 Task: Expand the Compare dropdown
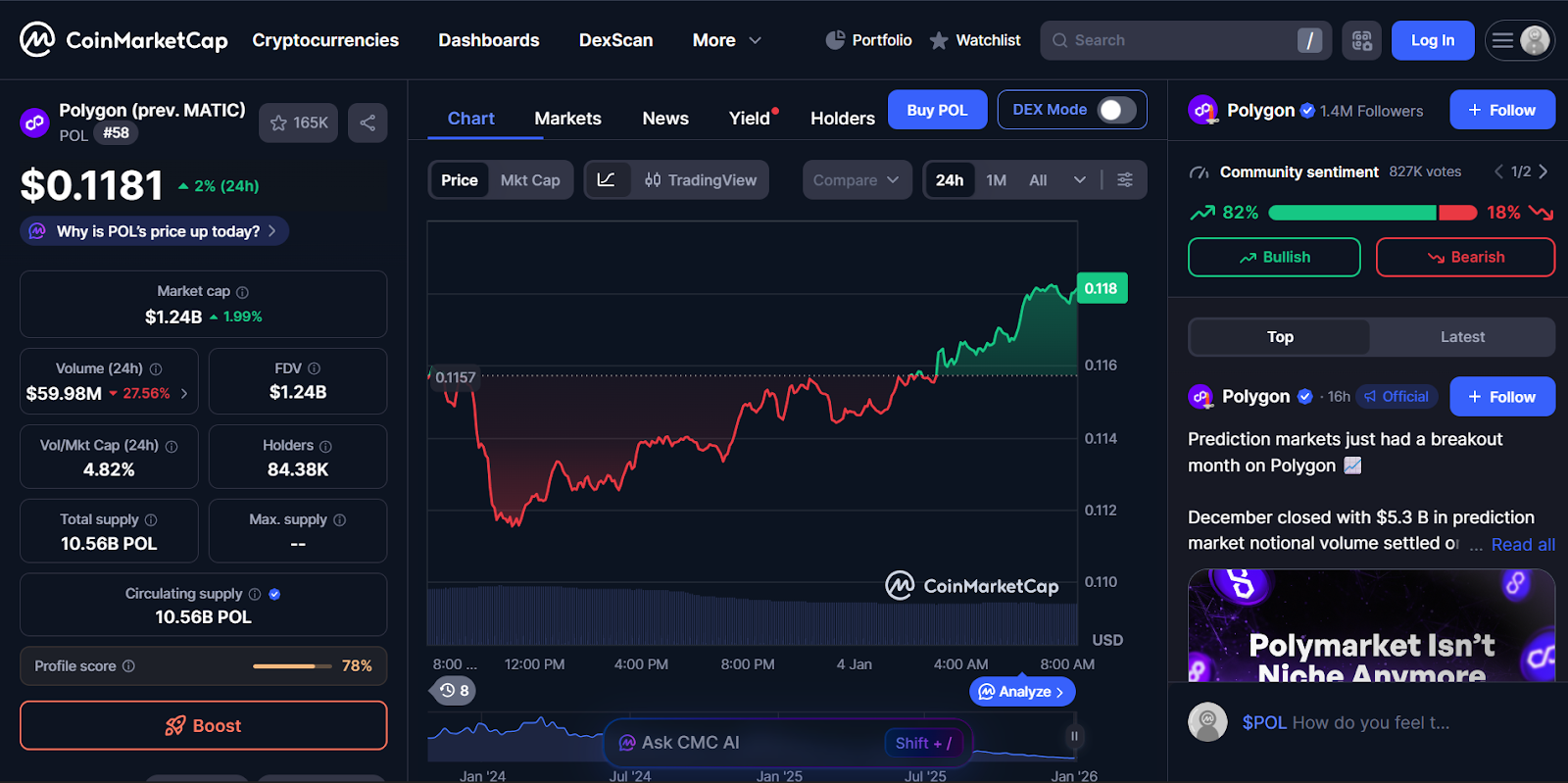[x=856, y=180]
